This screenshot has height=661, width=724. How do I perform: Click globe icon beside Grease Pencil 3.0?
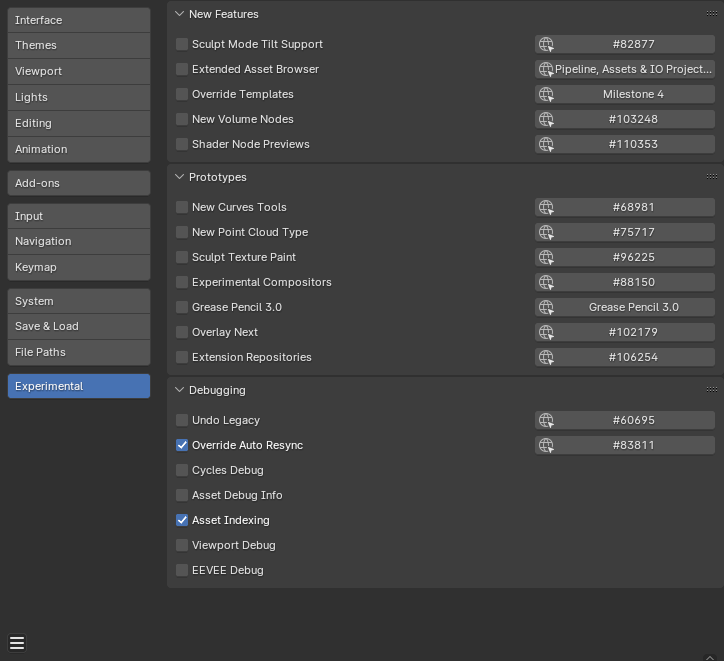point(546,307)
